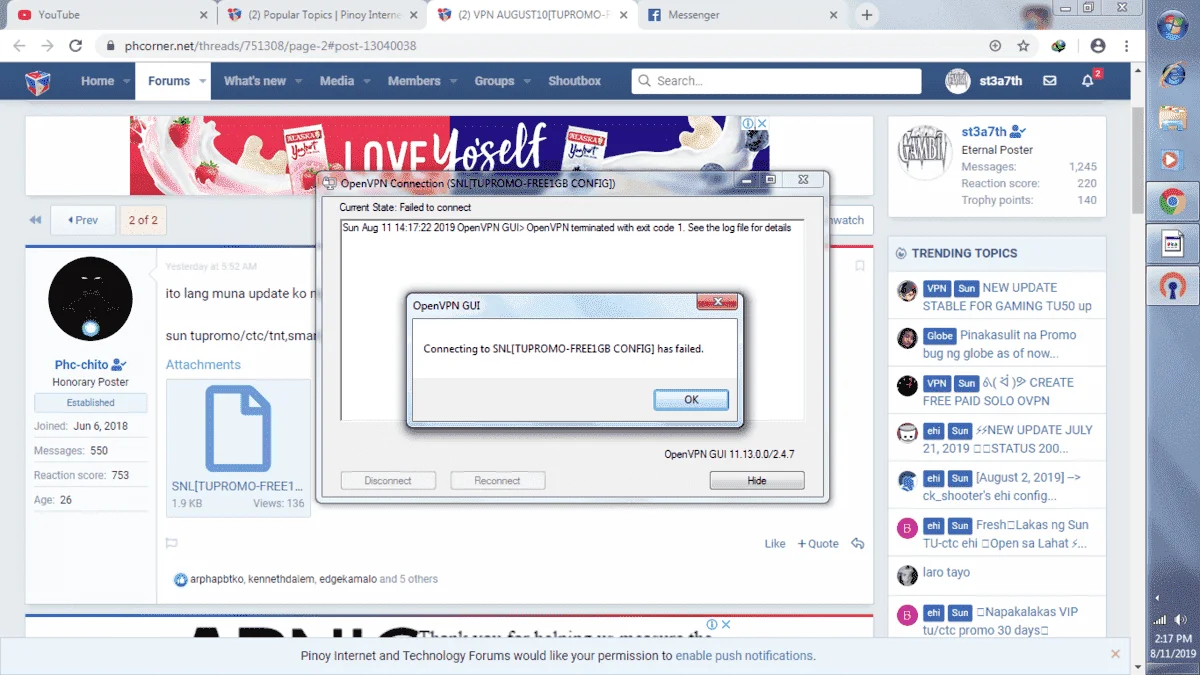Reload the page with refresh icon
Image resolution: width=1200 pixels, height=675 pixels.
click(x=75, y=46)
